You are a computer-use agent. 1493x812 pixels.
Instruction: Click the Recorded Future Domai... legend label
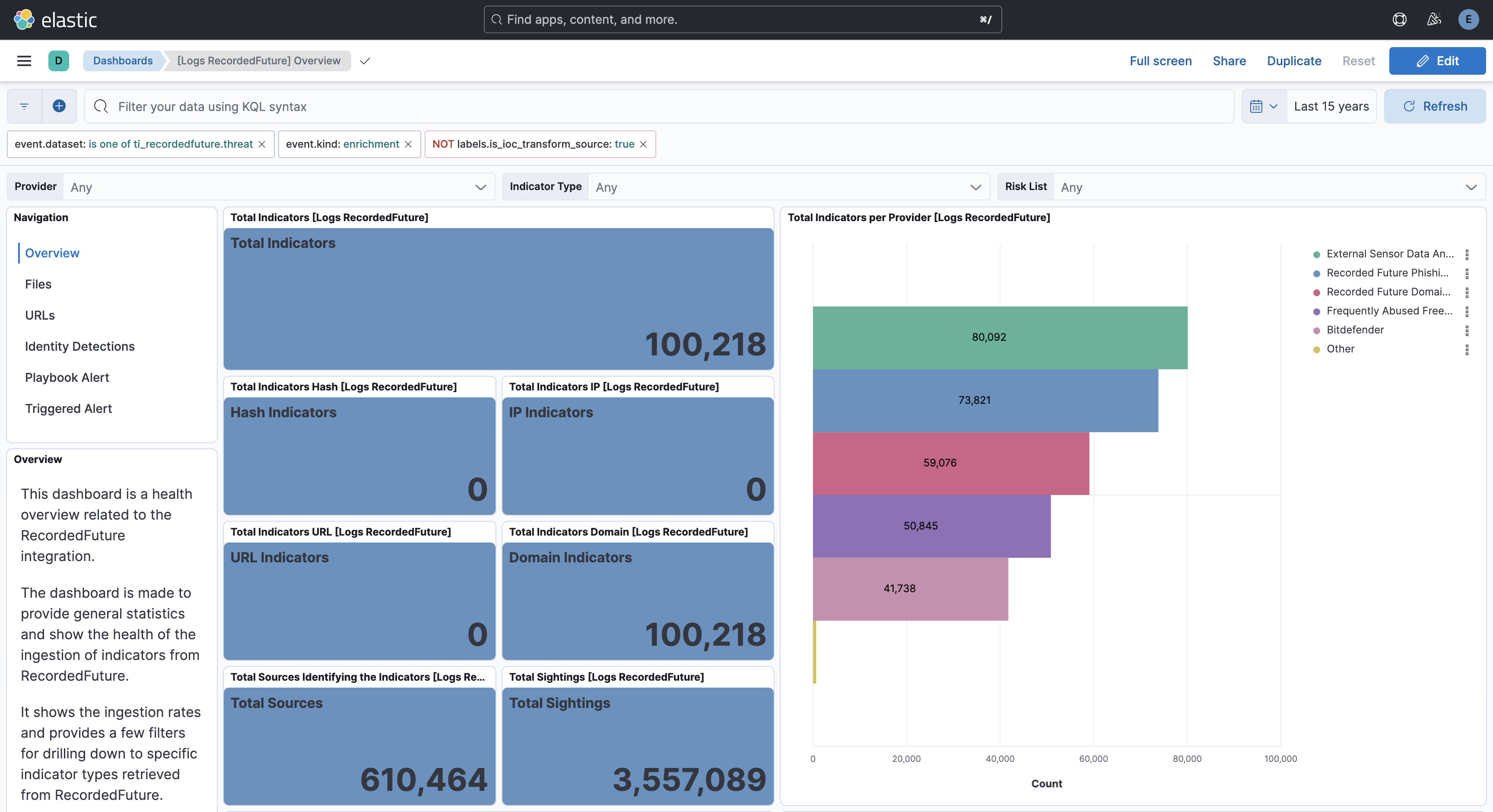click(x=1388, y=292)
